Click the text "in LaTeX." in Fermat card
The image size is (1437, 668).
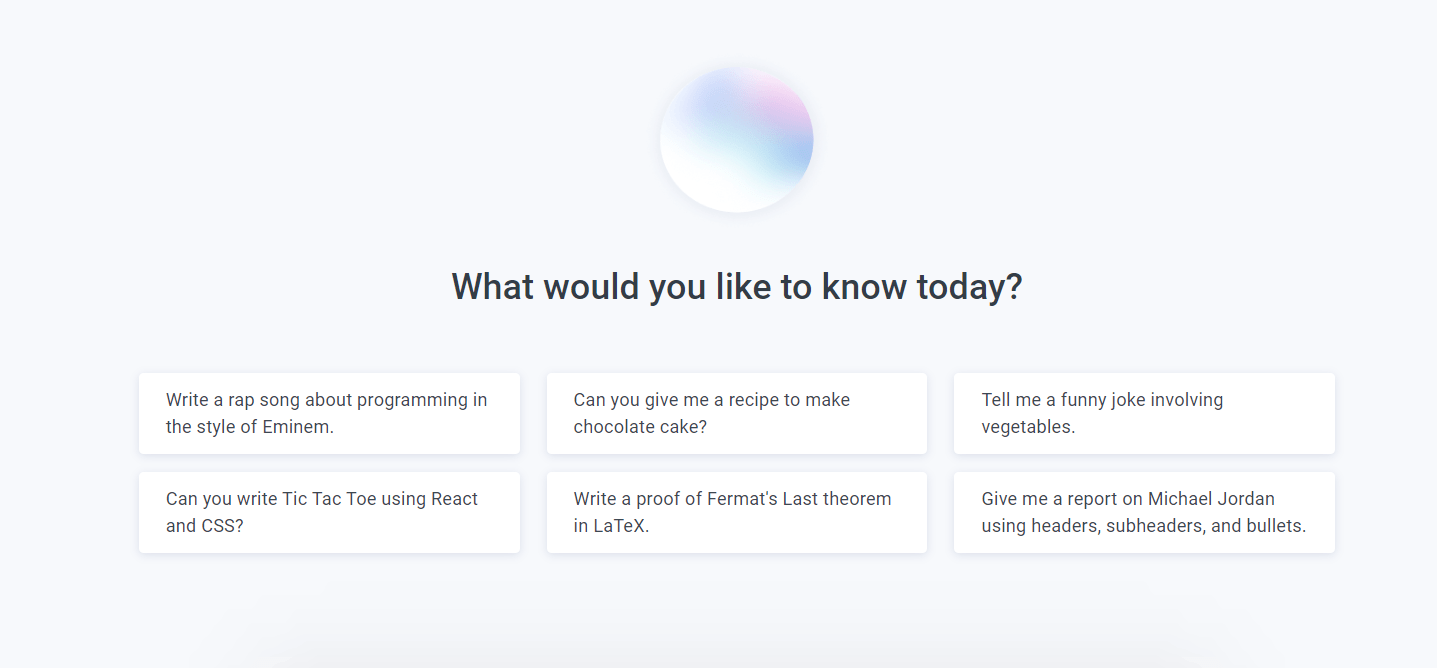[x=611, y=526]
